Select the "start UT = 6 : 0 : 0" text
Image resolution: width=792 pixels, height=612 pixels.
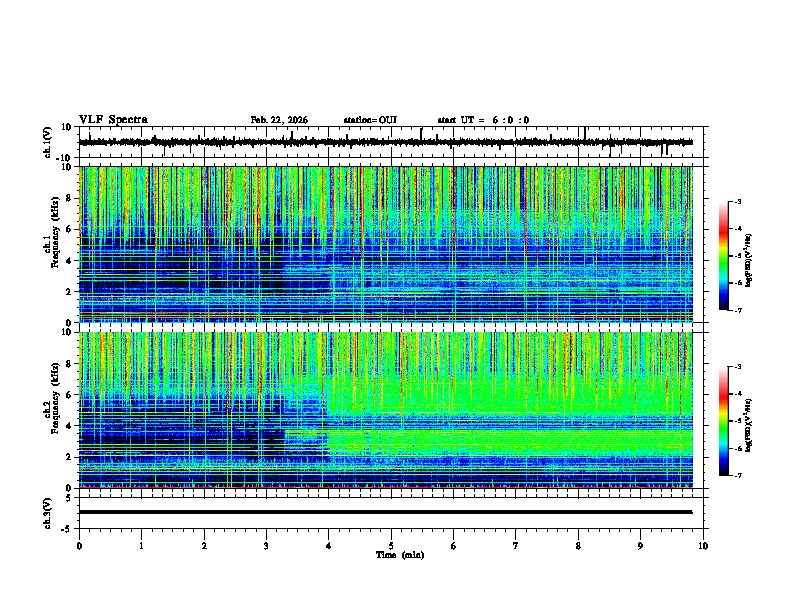[x=483, y=120]
